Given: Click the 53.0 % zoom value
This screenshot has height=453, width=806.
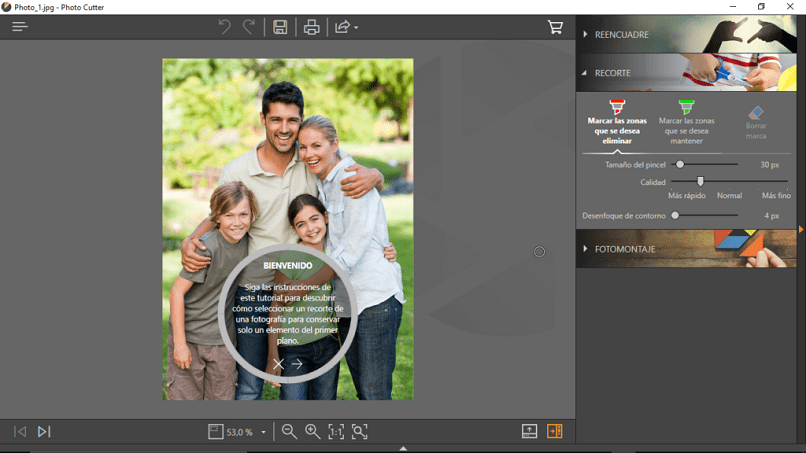Looking at the screenshot, I should [x=240, y=432].
